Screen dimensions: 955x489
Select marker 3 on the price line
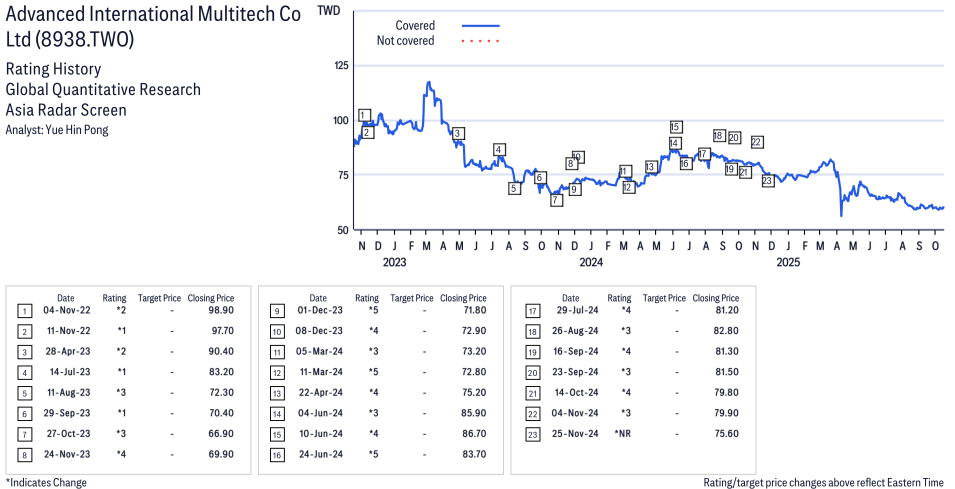458,133
